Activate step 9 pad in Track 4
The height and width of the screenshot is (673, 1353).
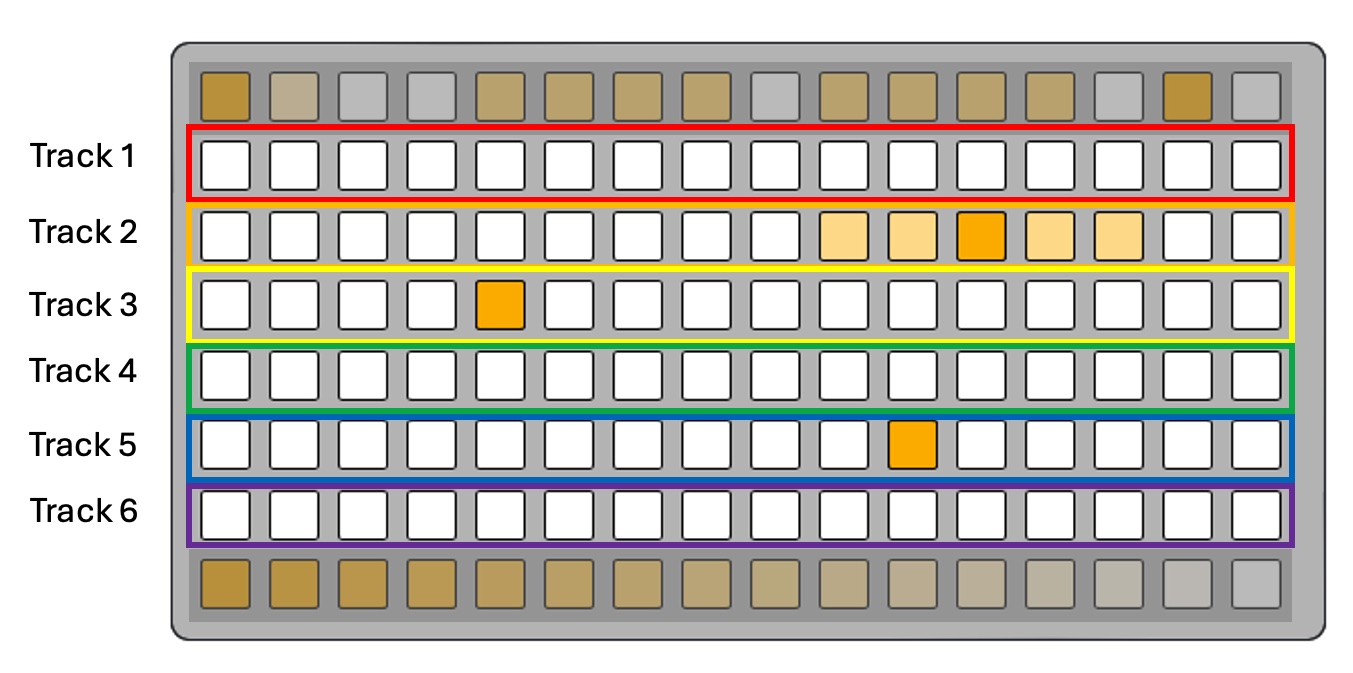(775, 375)
